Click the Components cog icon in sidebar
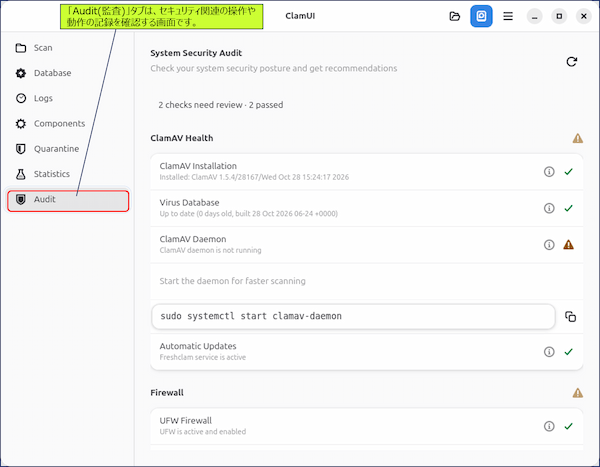The height and width of the screenshot is (467, 600). (x=21, y=124)
